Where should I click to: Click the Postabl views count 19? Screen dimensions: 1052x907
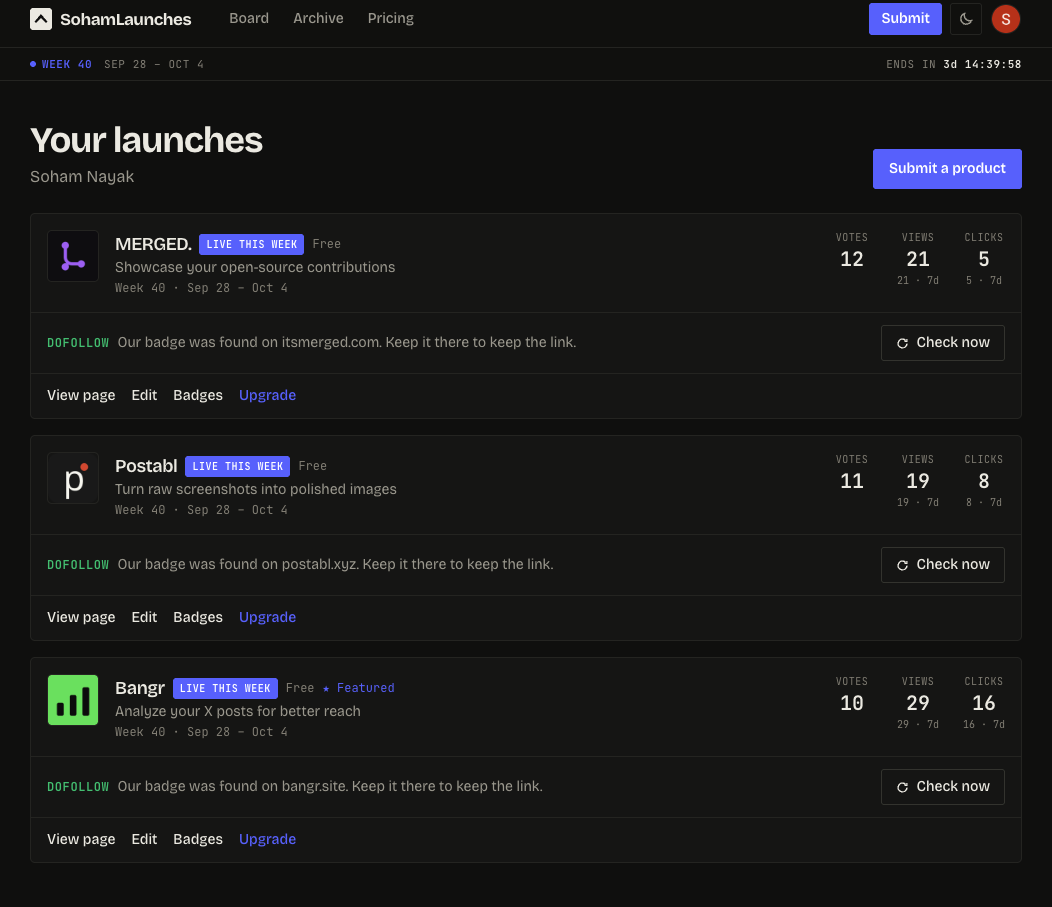click(917, 481)
